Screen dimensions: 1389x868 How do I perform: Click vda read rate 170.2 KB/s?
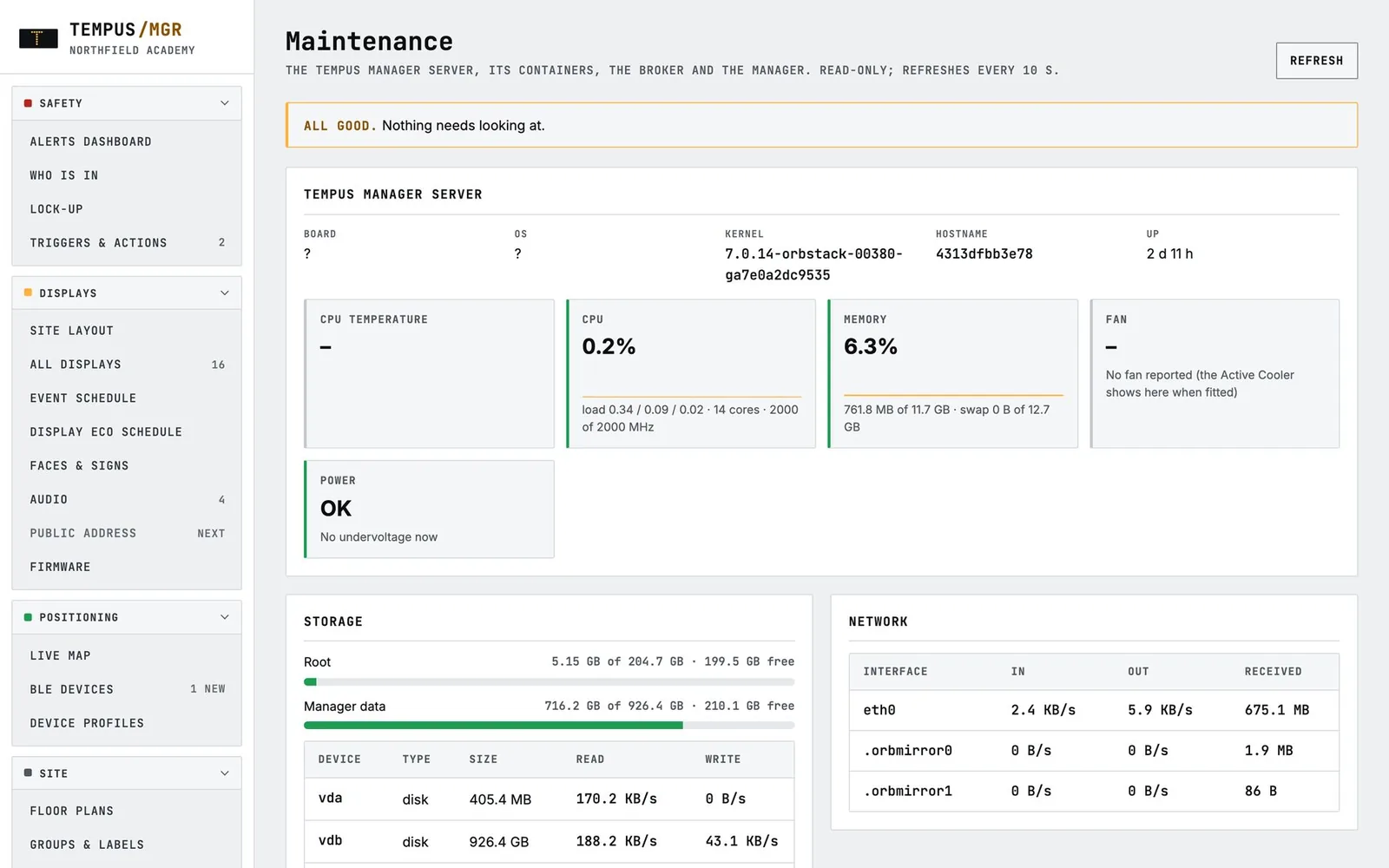click(x=616, y=799)
